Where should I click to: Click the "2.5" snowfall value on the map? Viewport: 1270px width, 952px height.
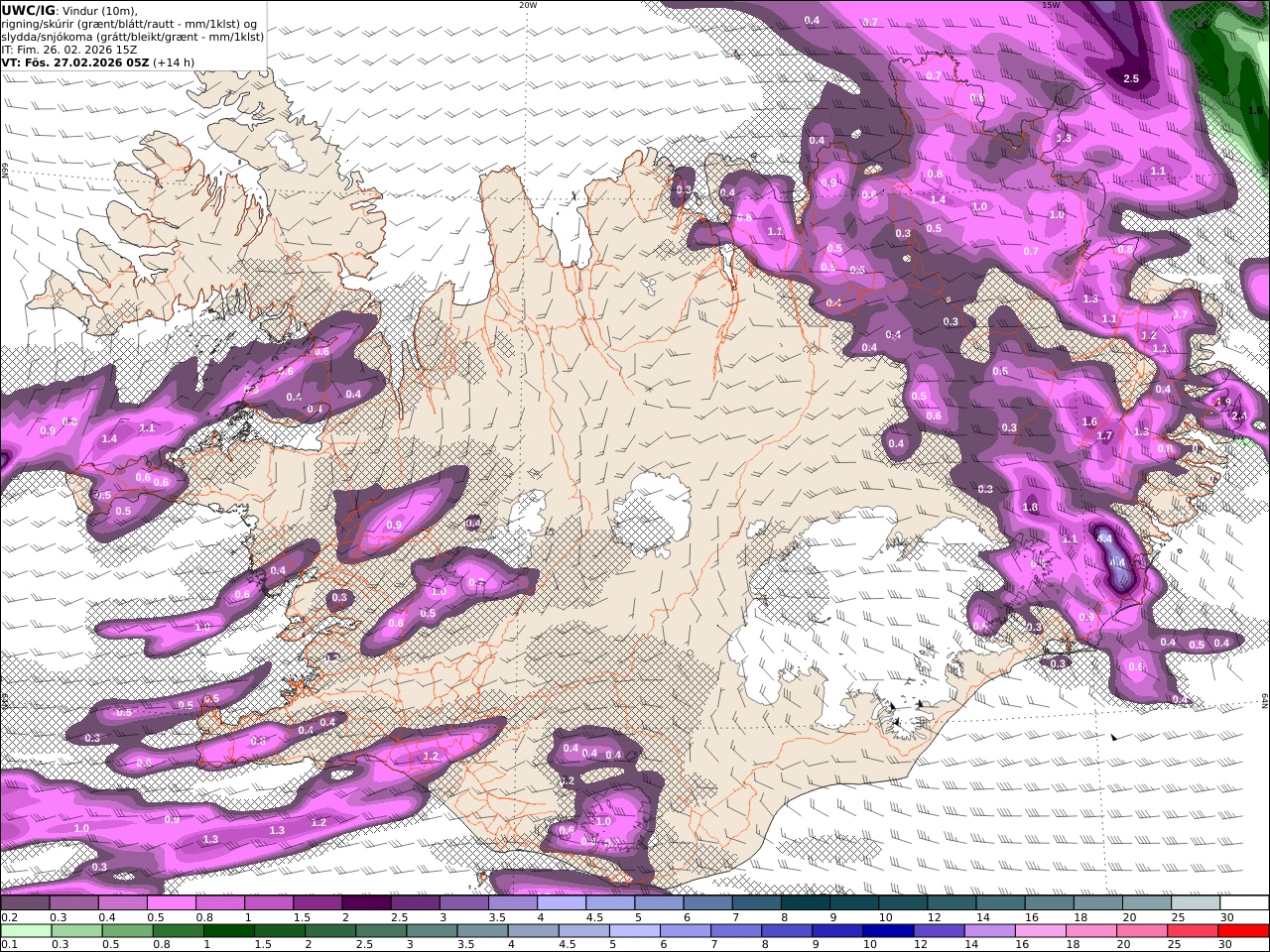[1131, 78]
